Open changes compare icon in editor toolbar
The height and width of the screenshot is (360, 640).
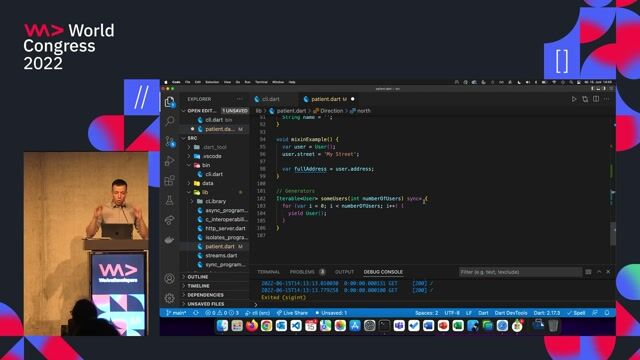(585, 99)
